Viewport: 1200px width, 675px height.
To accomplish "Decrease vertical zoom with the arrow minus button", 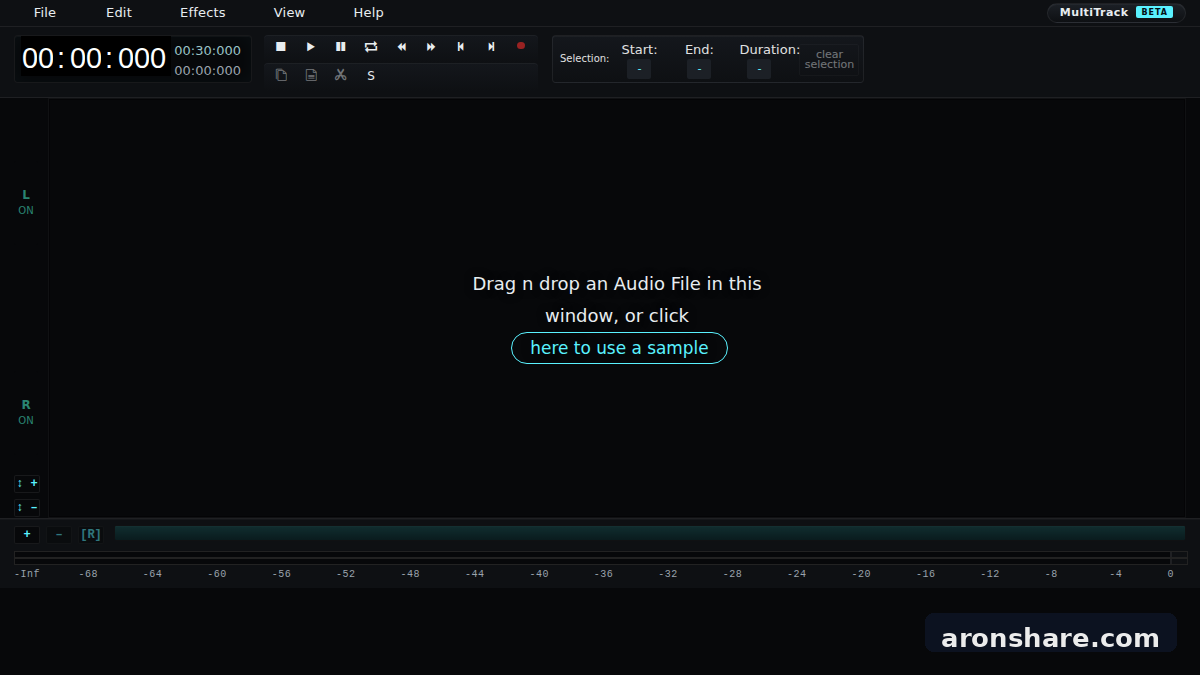I will 27,507.
